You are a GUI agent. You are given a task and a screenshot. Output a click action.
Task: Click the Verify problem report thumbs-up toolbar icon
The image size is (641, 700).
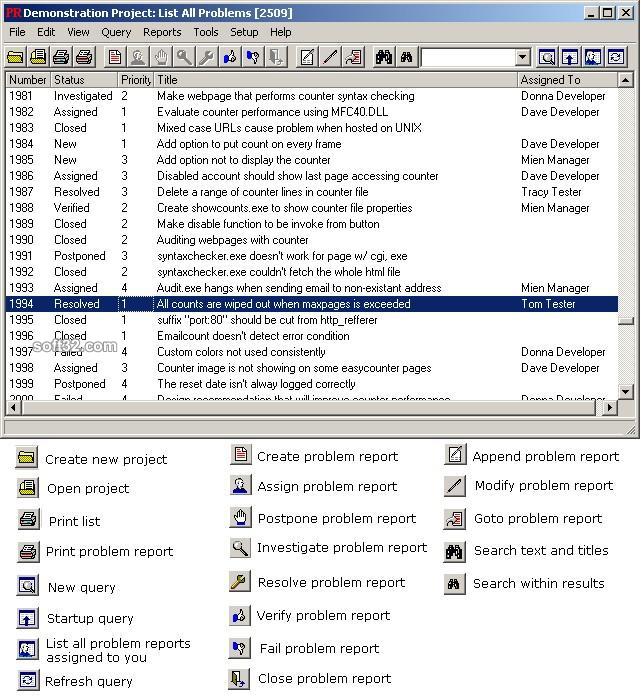pos(230,57)
